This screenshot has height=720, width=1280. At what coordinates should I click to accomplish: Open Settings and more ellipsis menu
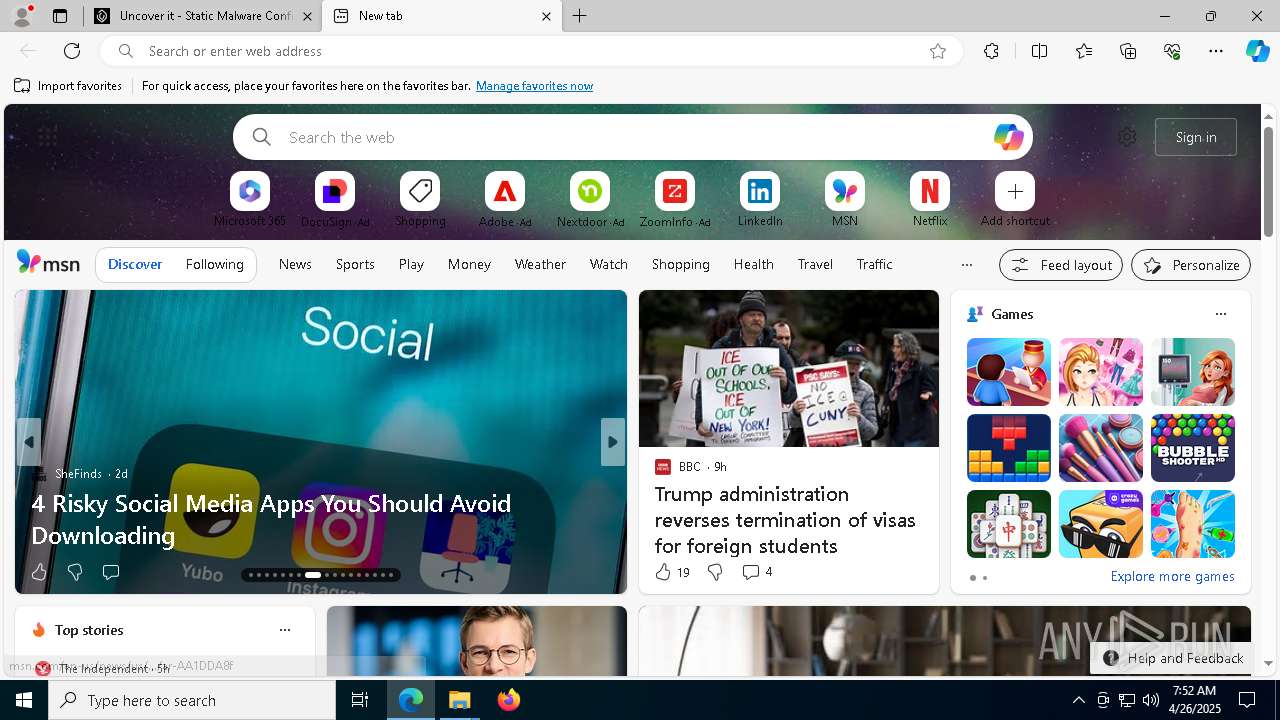click(x=1216, y=51)
